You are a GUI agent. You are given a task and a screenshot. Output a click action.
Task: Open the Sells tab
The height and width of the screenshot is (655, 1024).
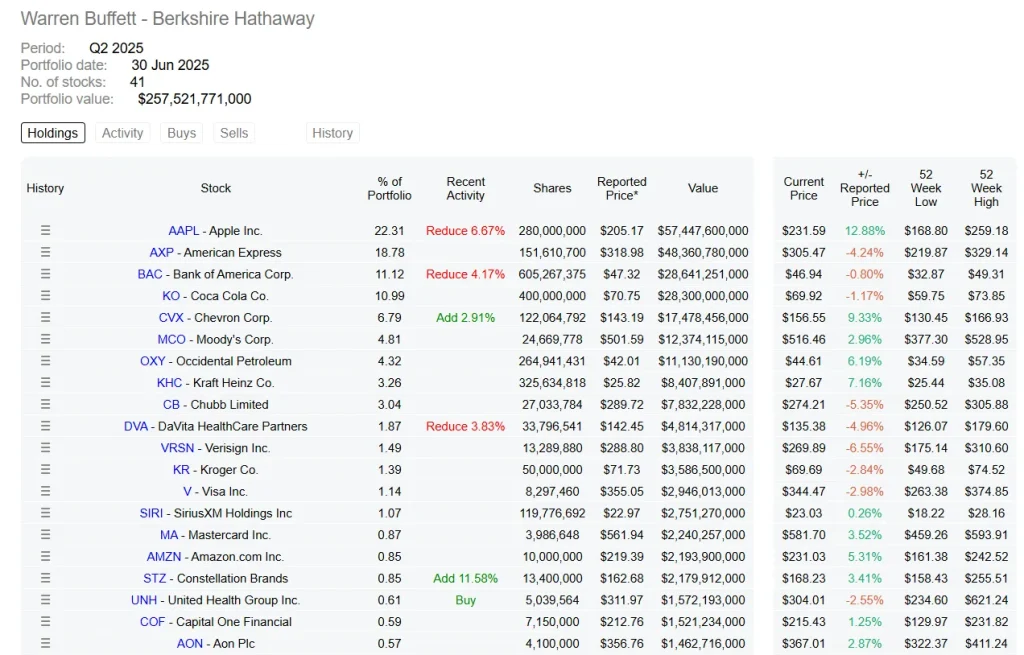[234, 133]
